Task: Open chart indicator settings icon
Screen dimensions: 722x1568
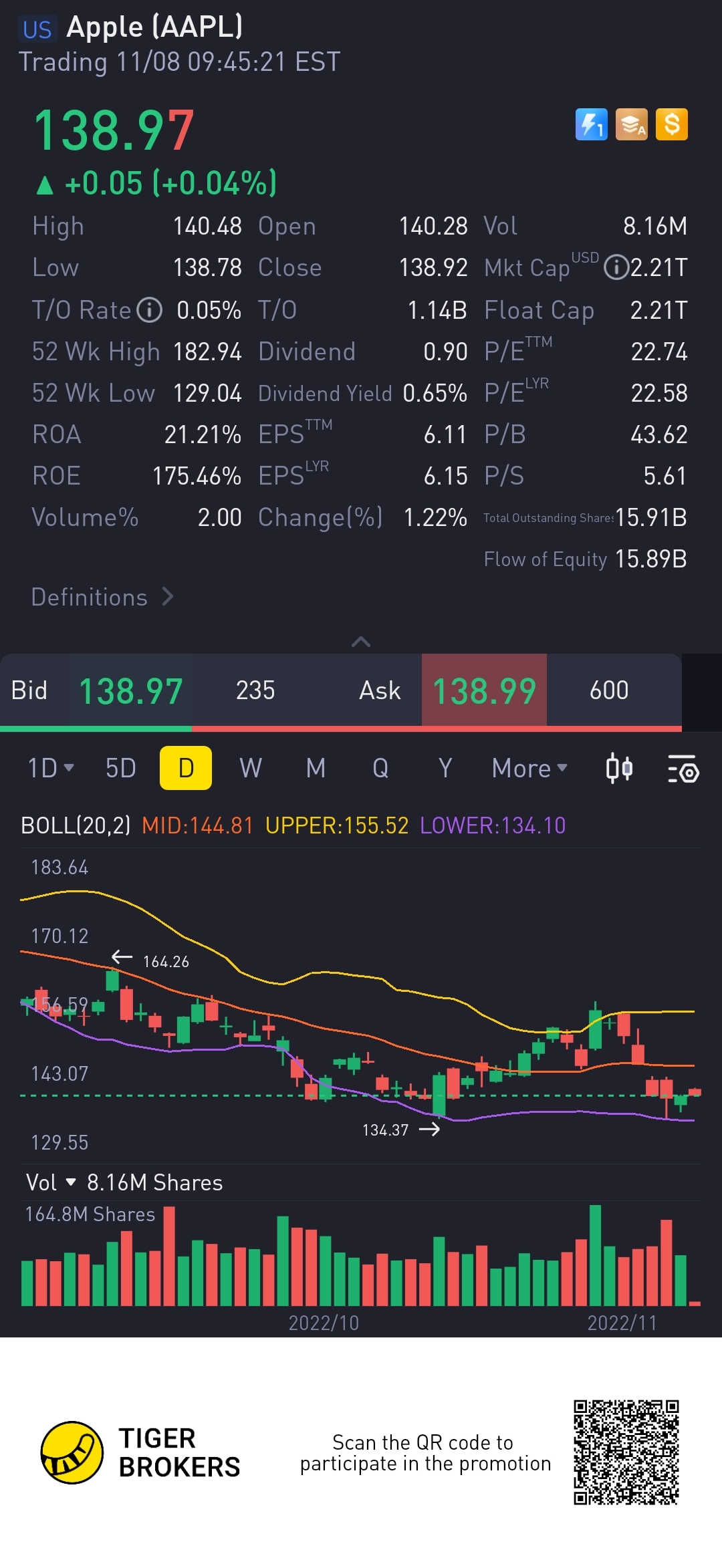Action: 683,769
